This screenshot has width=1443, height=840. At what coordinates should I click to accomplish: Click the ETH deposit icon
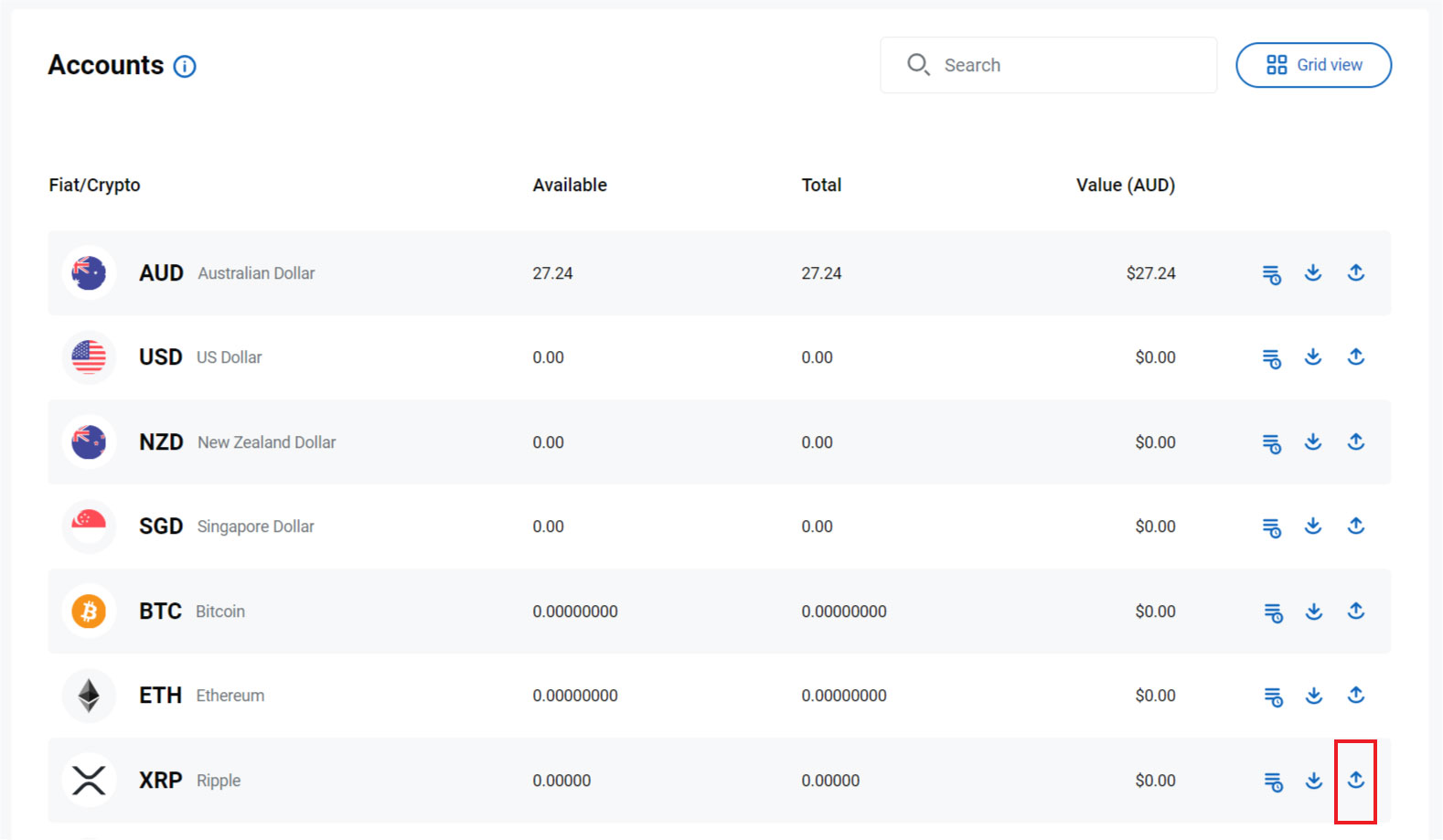pyautogui.click(x=1314, y=695)
